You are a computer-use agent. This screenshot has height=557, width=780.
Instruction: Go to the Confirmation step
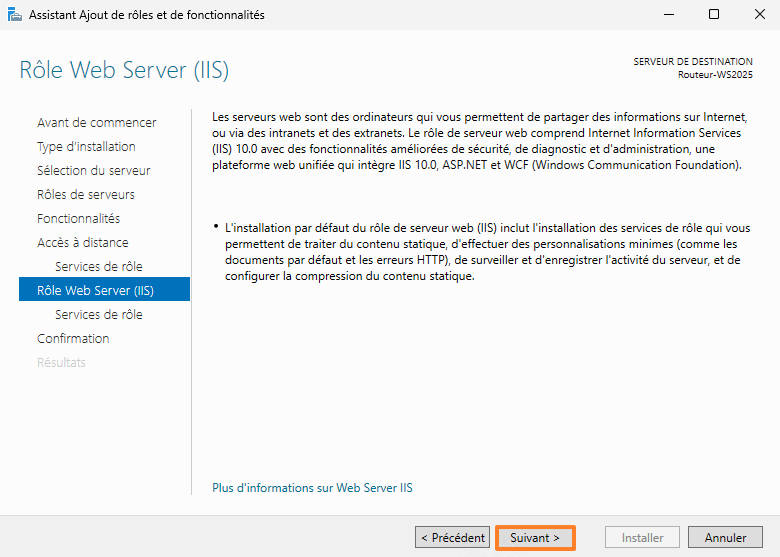(x=73, y=338)
